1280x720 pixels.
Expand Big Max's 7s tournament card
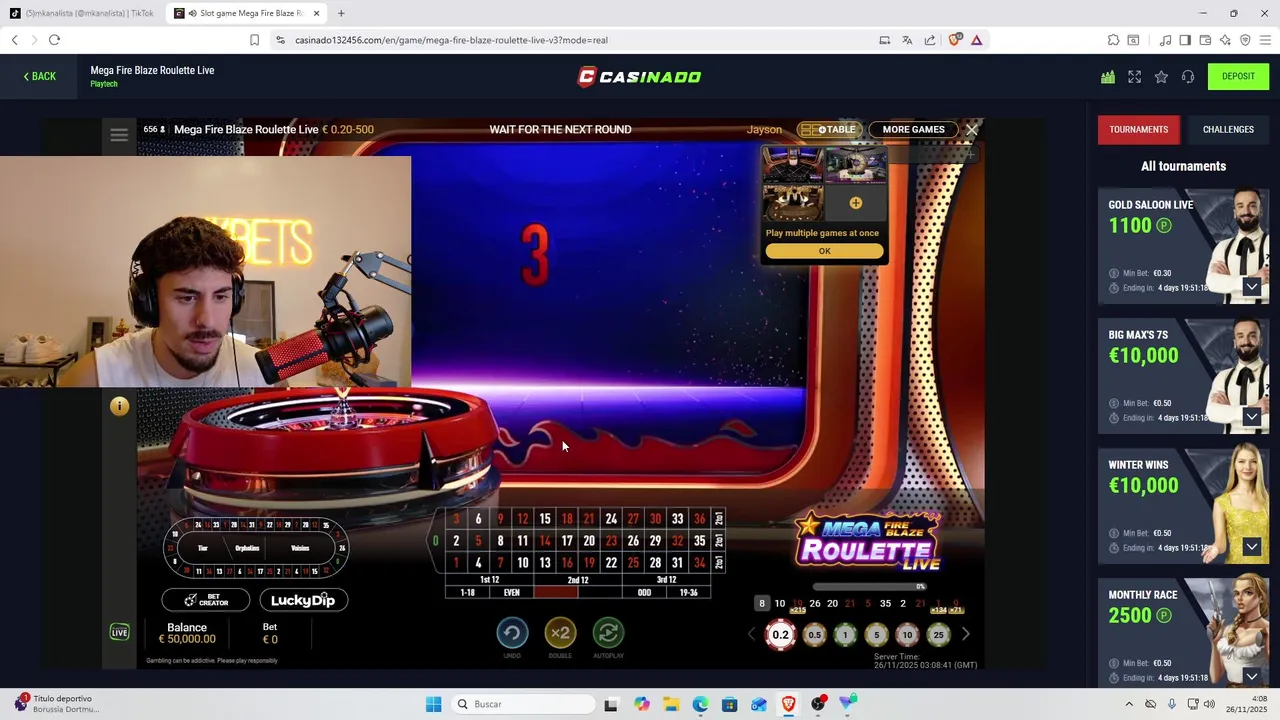click(1251, 417)
